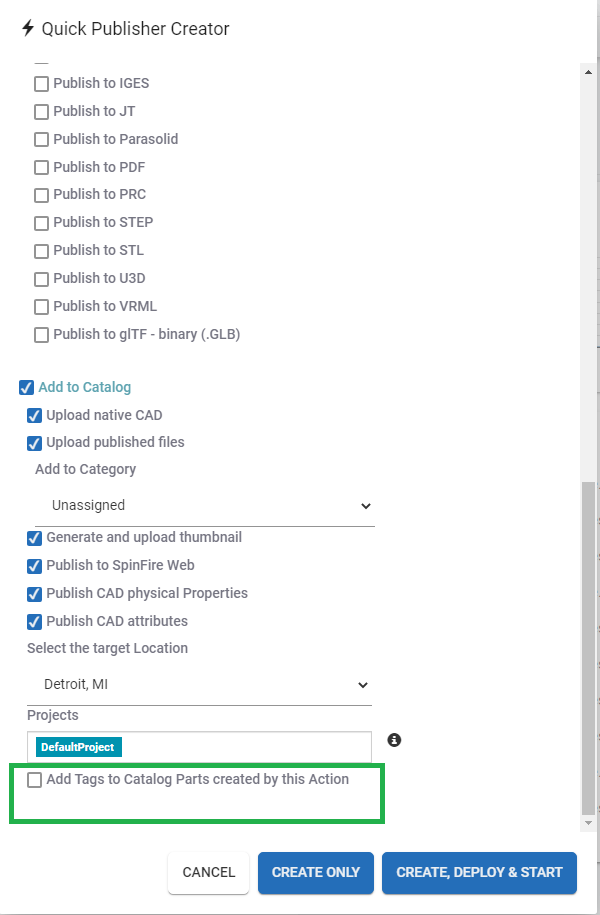Image resolution: width=600 pixels, height=915 pixels.
Task: Enable Add Tags to Catalog Parts checkbox
Action: (34, 780)
